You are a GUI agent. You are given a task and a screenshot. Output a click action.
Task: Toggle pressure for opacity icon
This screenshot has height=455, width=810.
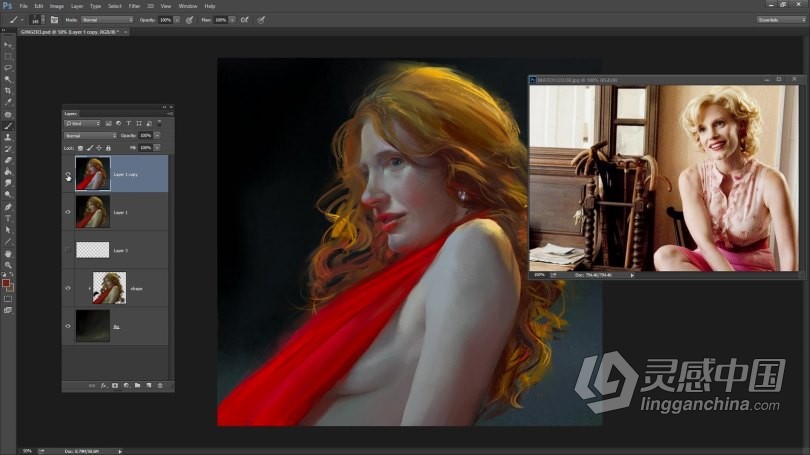pyautogui.click(x=190, y=20)
